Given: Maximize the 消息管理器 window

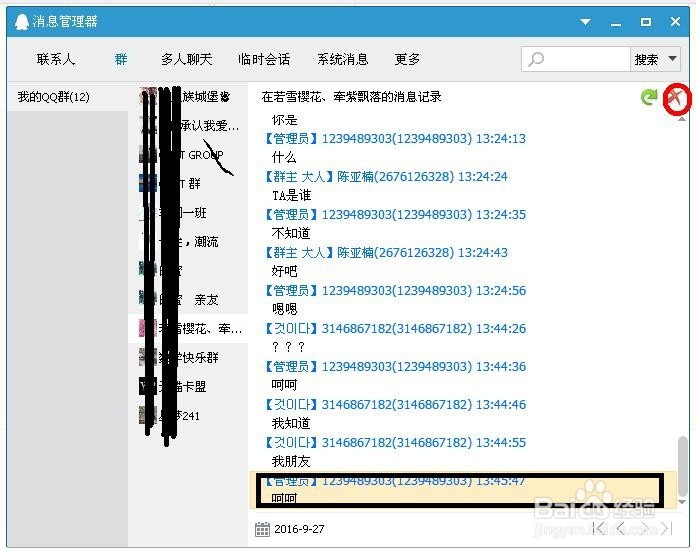Looking at the screenshot, I should 646,22.
